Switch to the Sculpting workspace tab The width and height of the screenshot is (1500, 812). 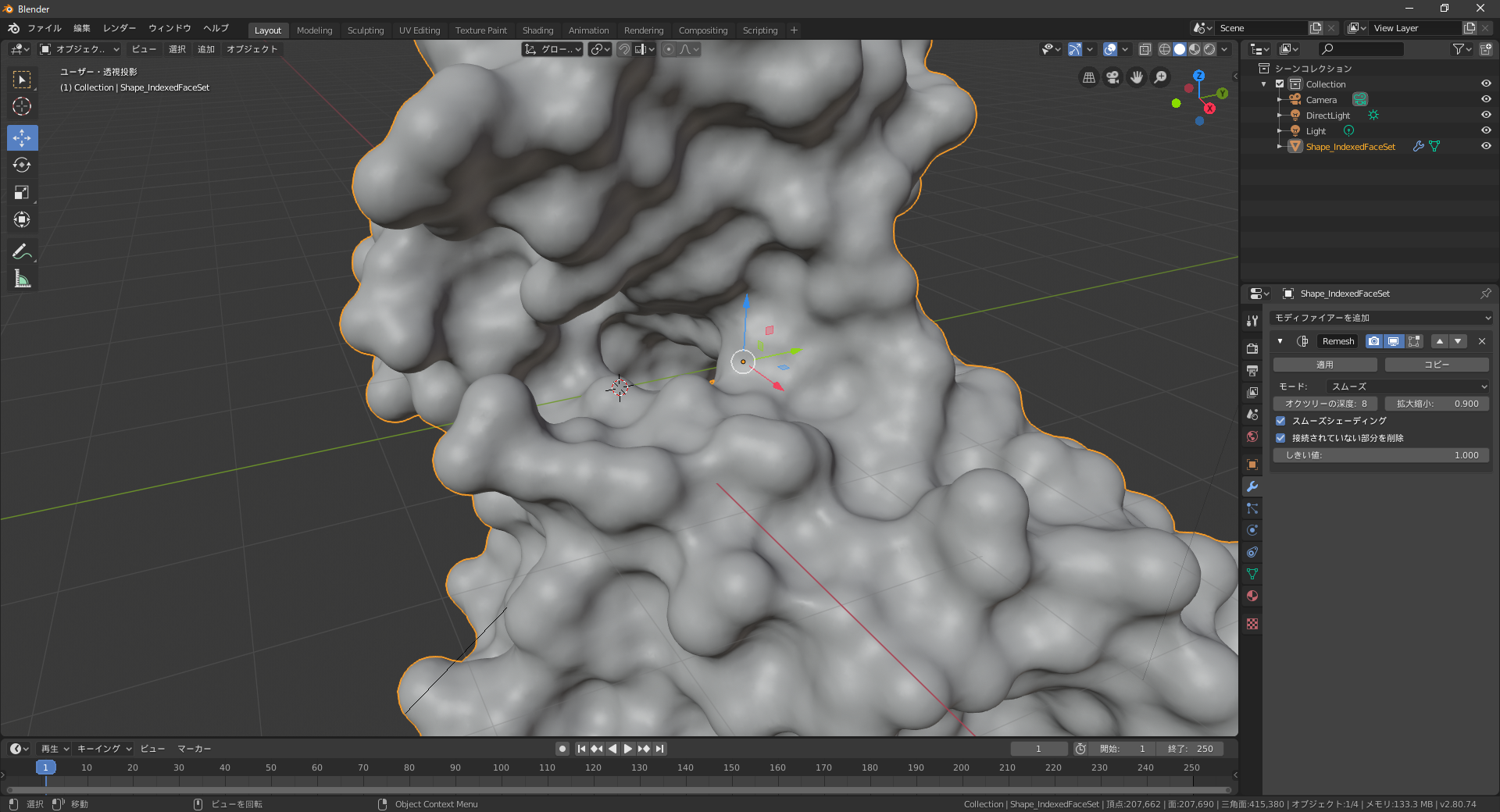click(x=366, y=30)
